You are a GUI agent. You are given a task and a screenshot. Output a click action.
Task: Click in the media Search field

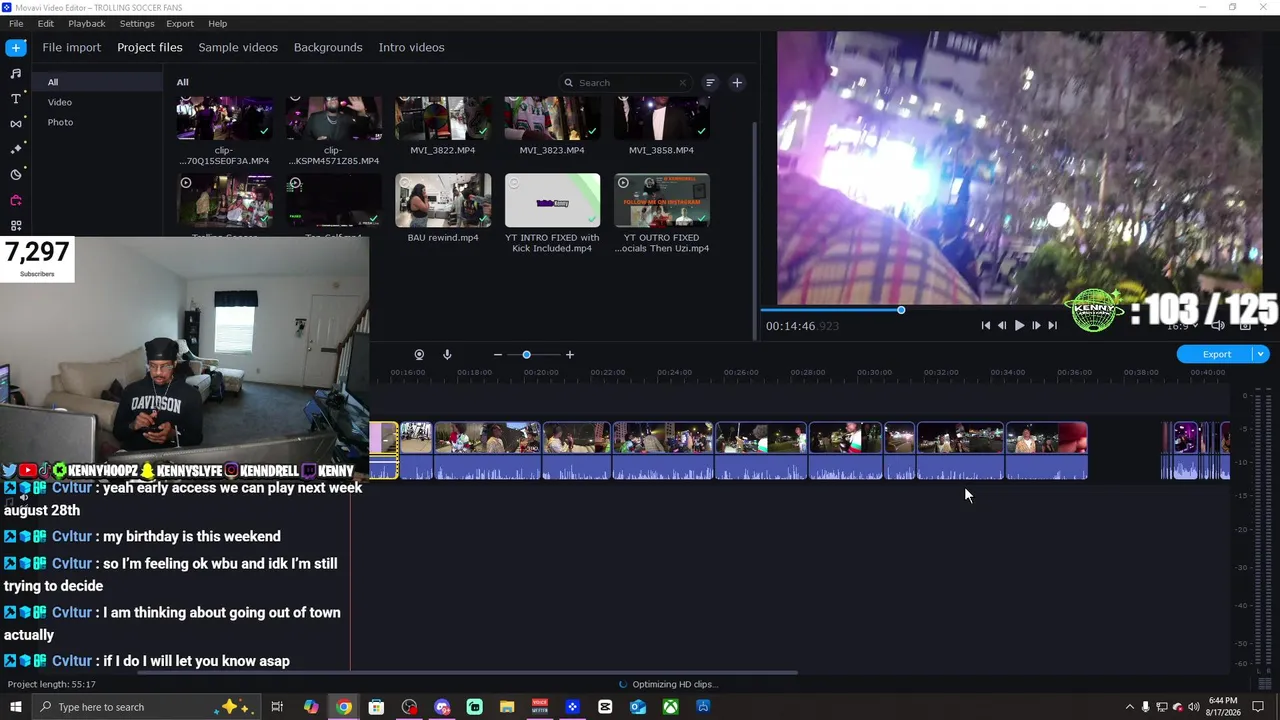(x=625, y=83)
